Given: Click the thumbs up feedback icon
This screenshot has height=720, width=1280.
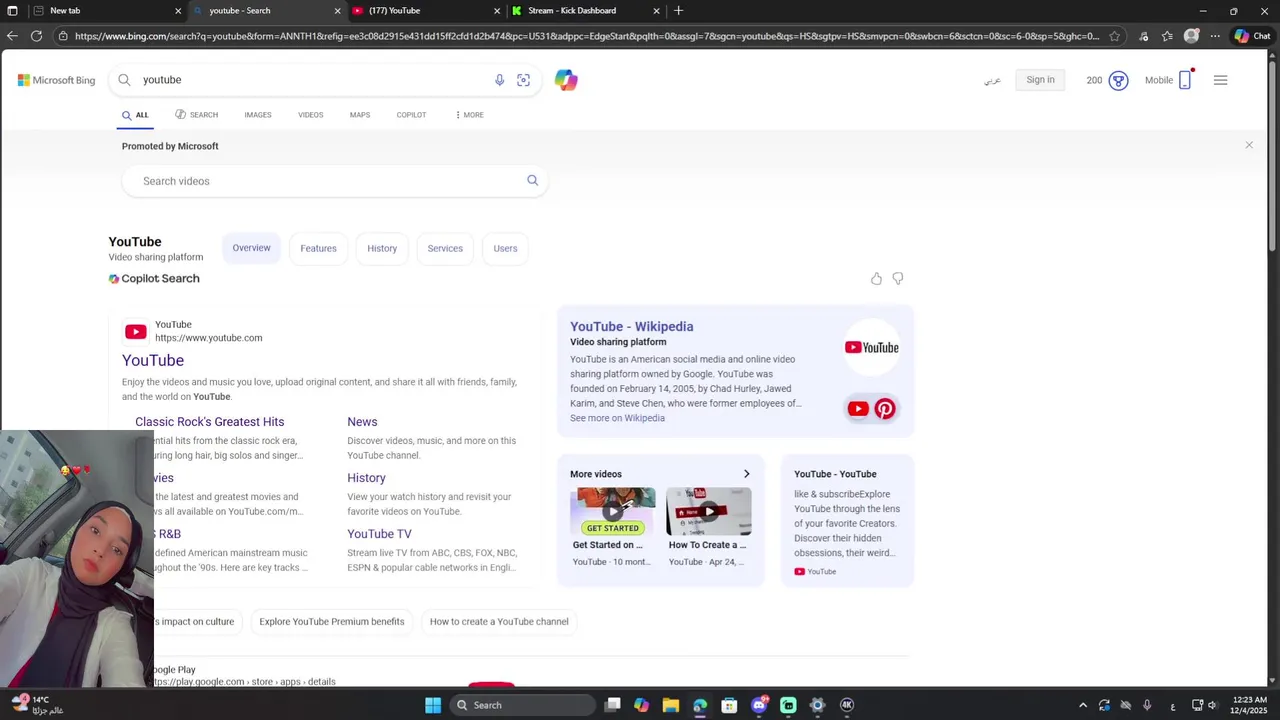Looking at the screenshot, I should click(x=876, y=279).
